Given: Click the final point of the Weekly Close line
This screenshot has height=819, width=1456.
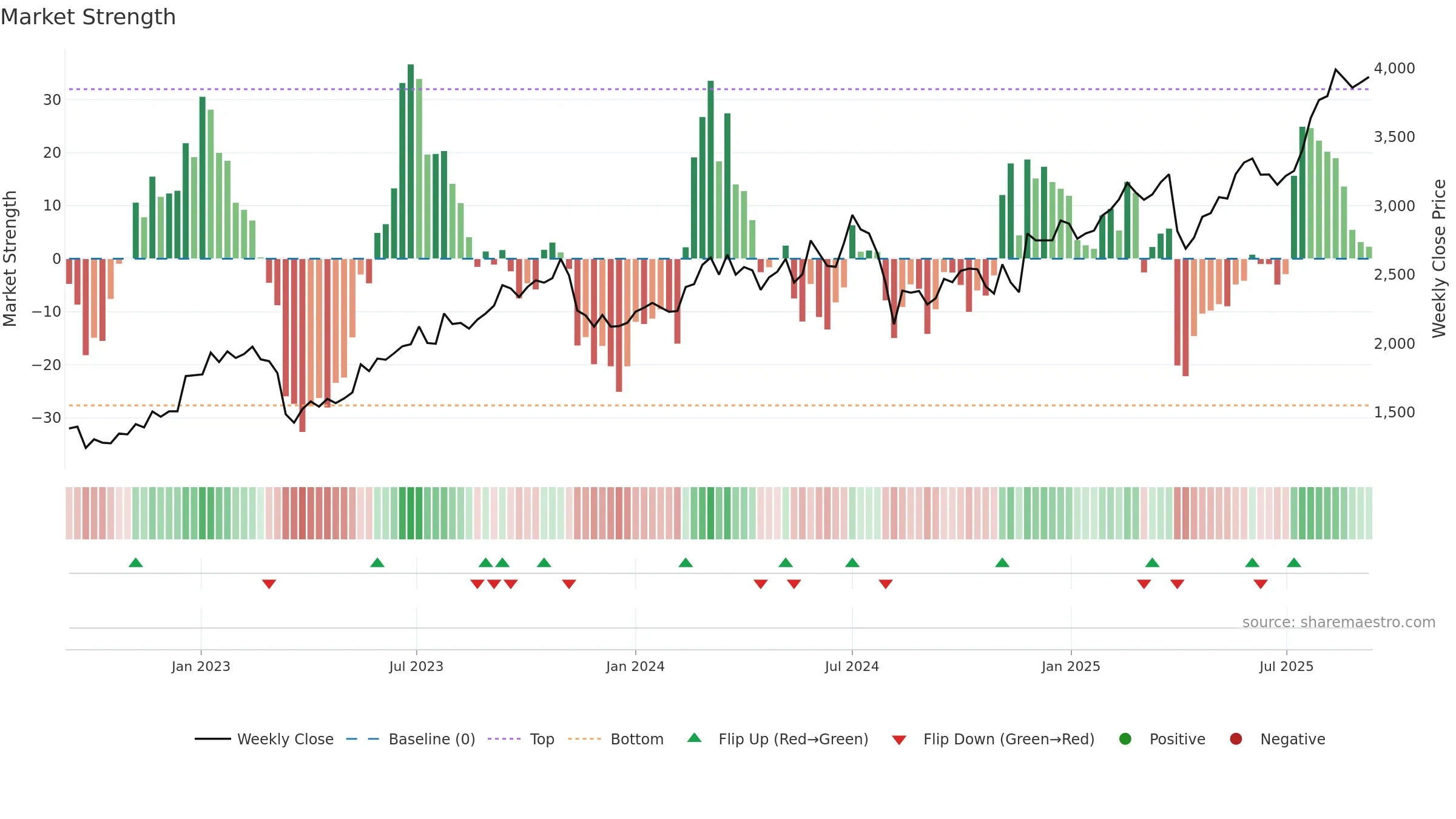Looking at the screenshot, I should coord(1369,78).
